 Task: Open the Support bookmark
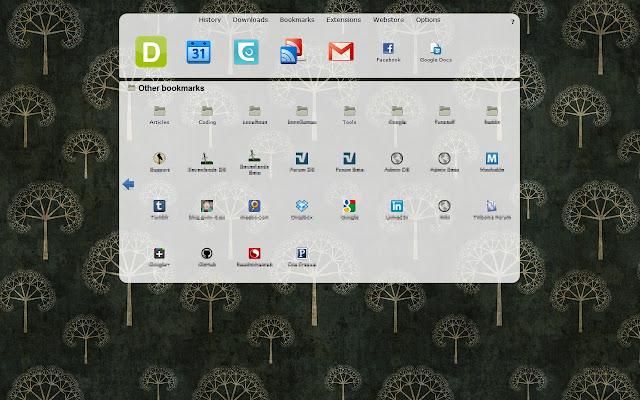click(x=159, y=162)
